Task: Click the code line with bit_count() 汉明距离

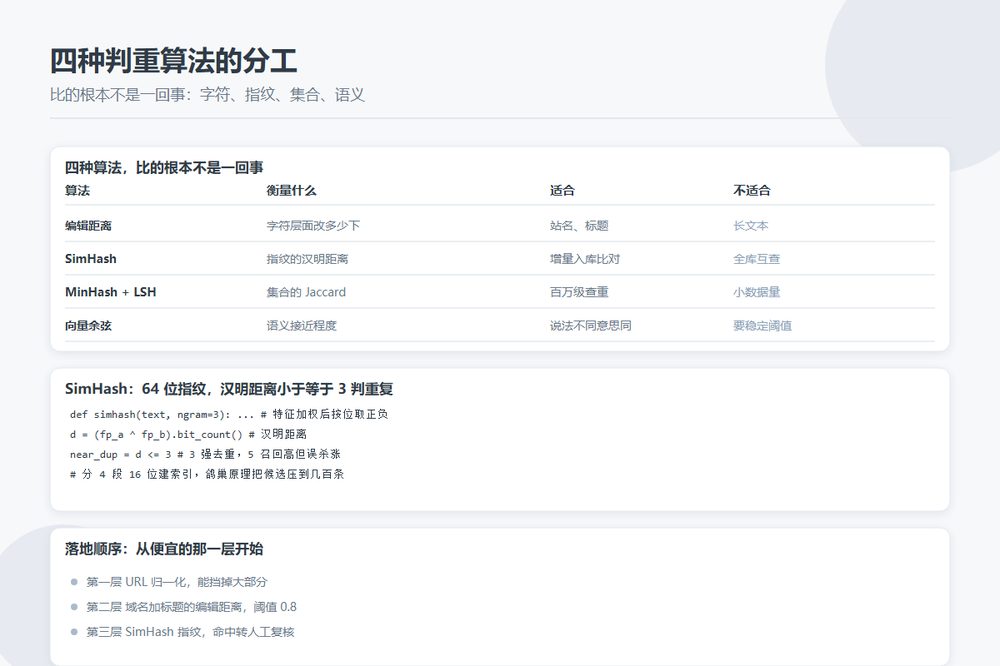Action: pos(188,434)
